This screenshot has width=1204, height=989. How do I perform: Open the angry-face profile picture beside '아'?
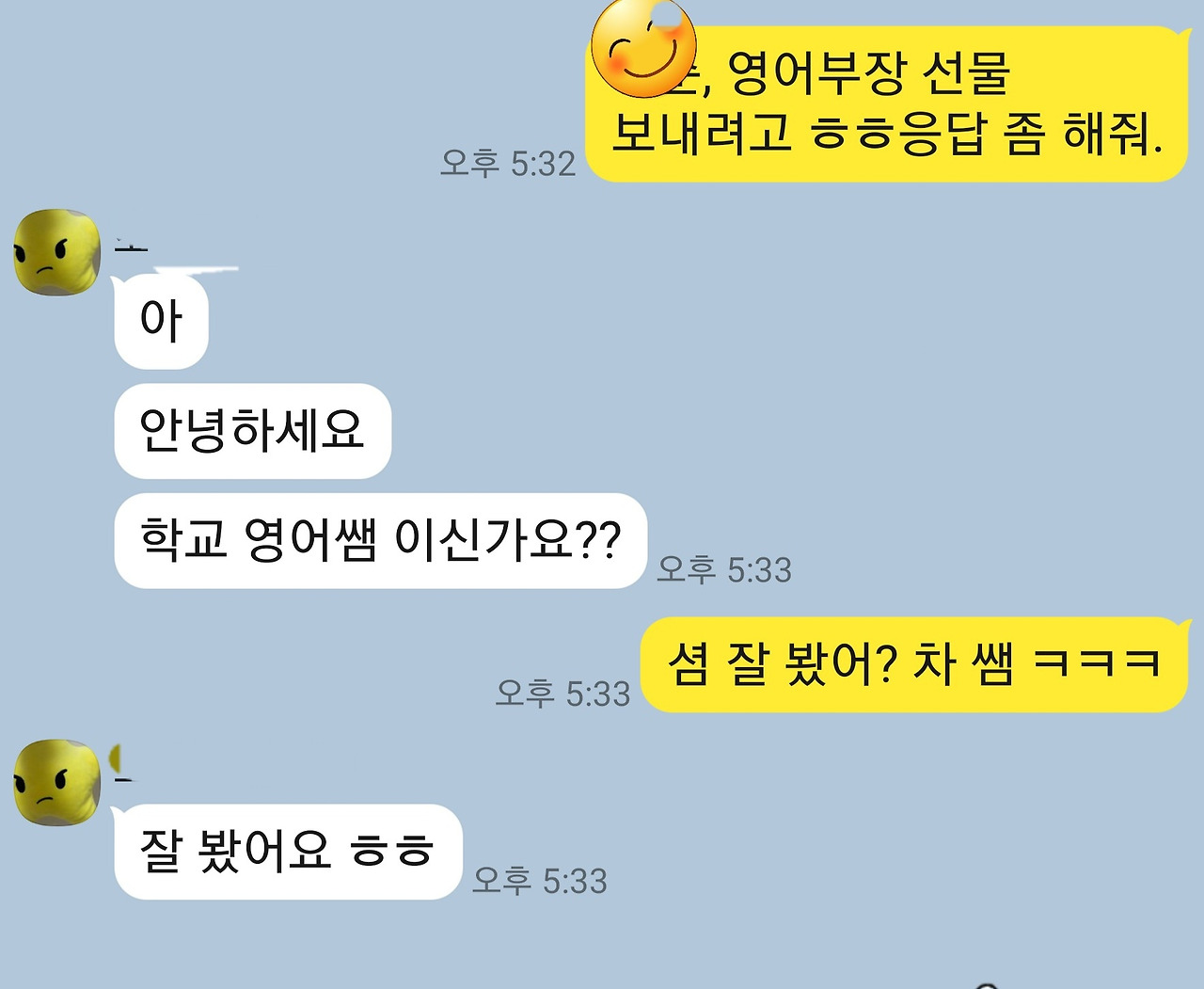[56, 252]
